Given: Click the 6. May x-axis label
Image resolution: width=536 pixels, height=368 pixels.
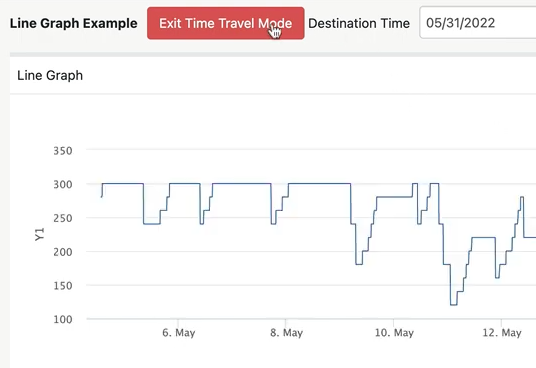Looking at the screenshot, I should coord(178,332).
